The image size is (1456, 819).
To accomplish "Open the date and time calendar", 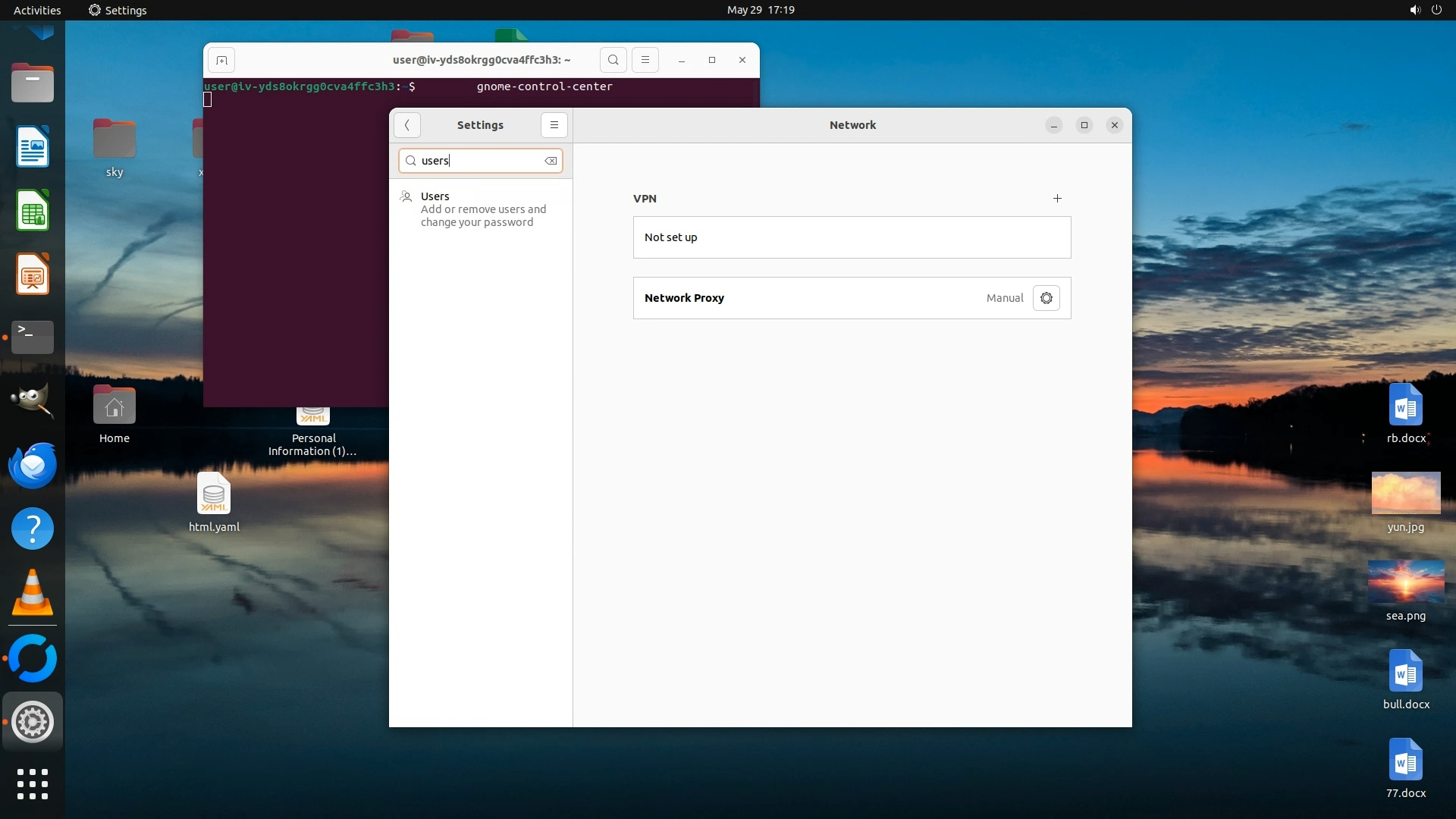I will click(x=760, y=10).
